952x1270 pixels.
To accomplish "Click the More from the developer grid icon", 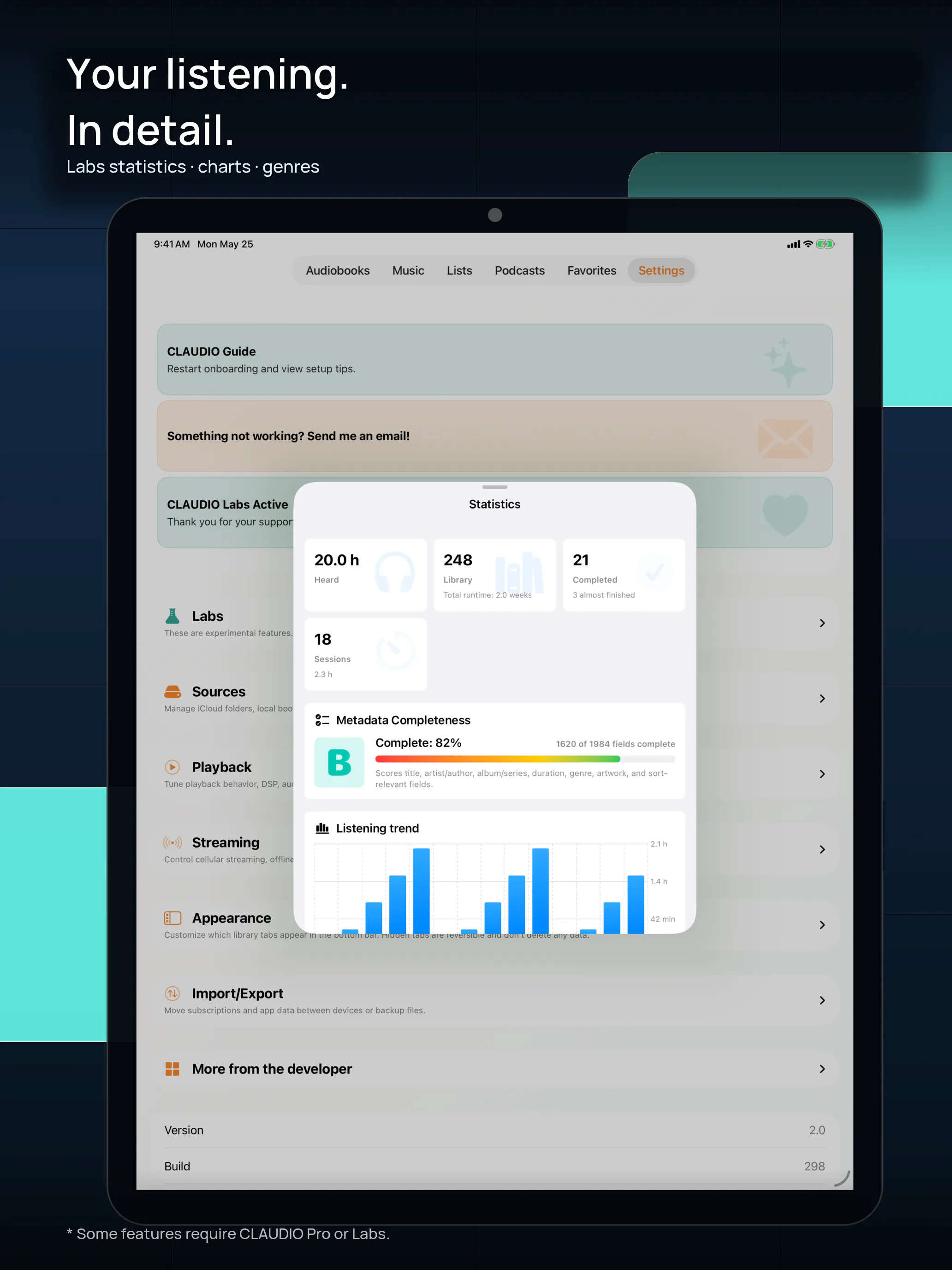I will [172, 1068].
